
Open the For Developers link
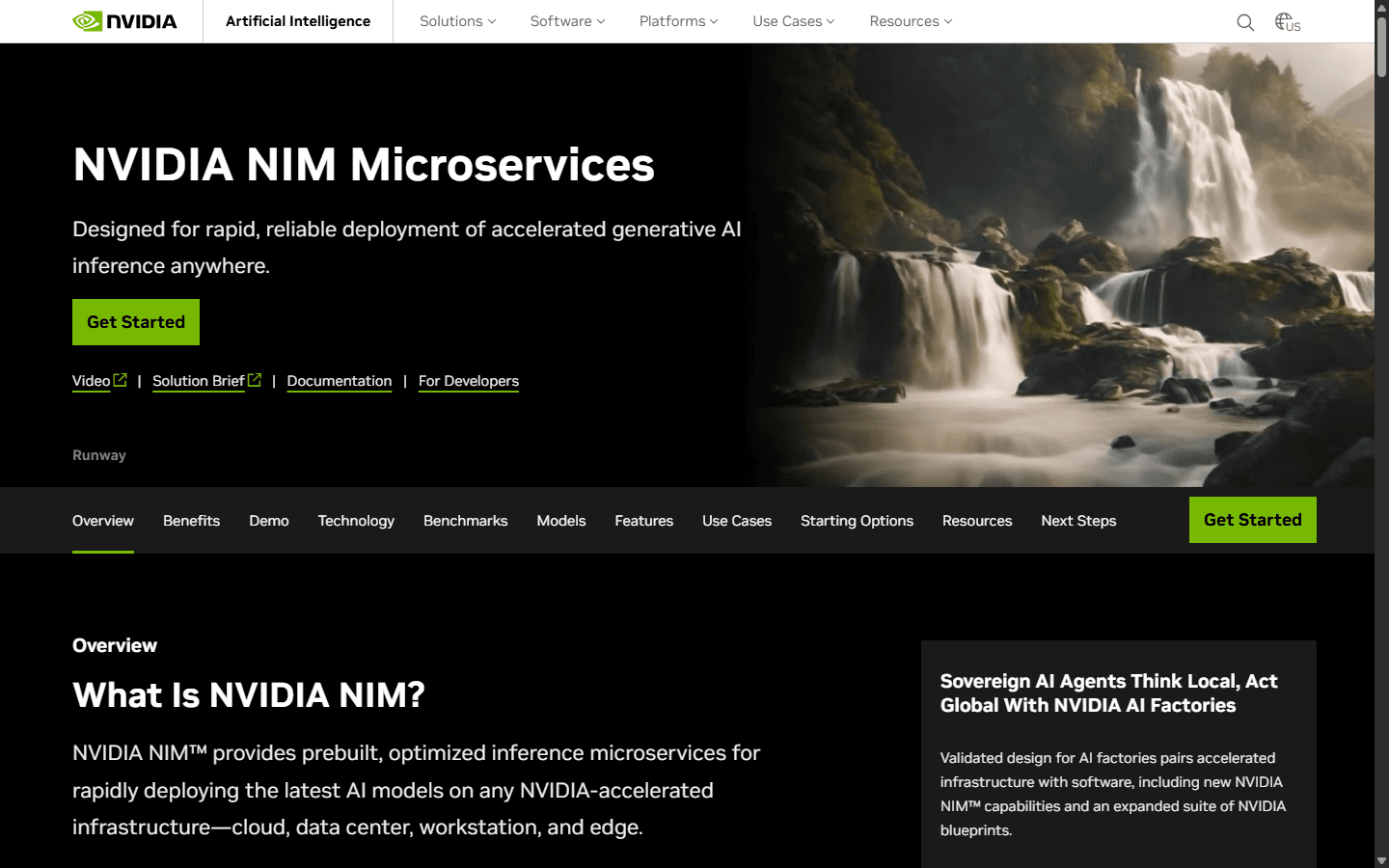click(469, 381)
